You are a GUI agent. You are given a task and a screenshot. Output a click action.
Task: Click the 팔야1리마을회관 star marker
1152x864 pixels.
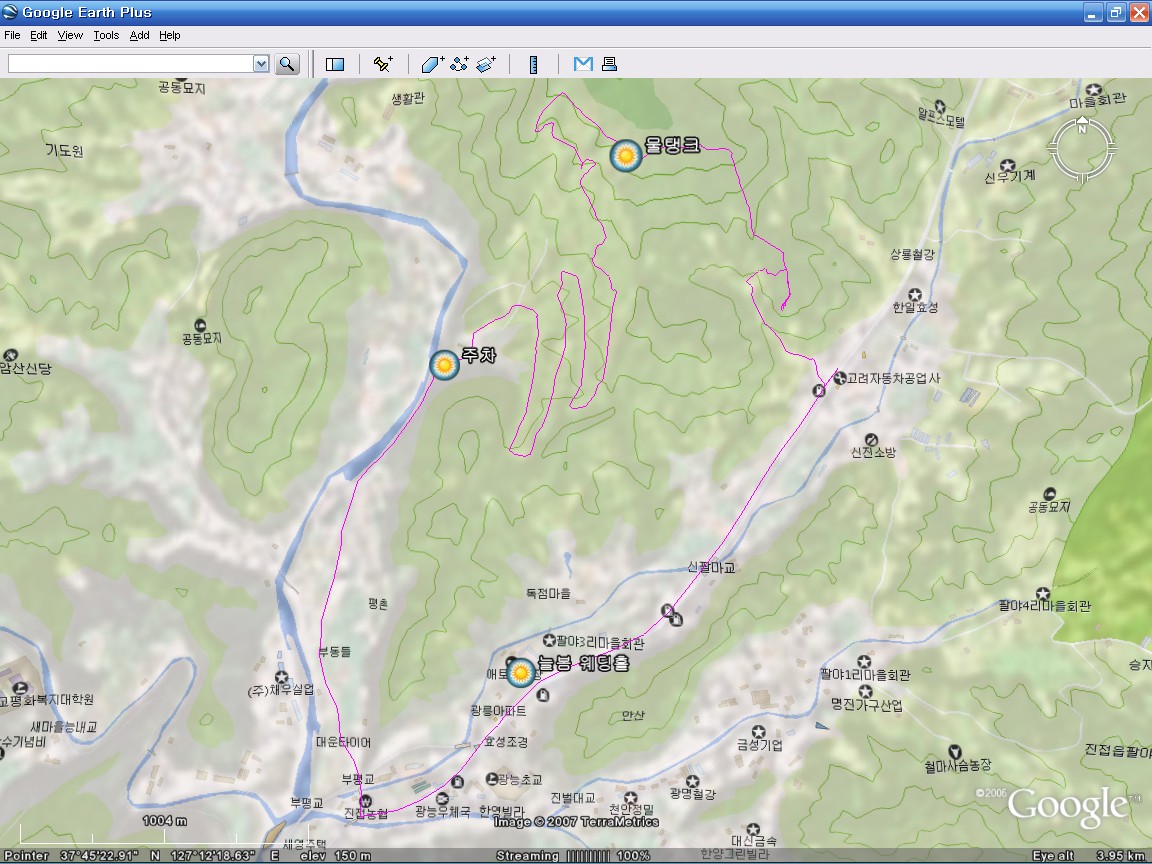click(865, 662)
